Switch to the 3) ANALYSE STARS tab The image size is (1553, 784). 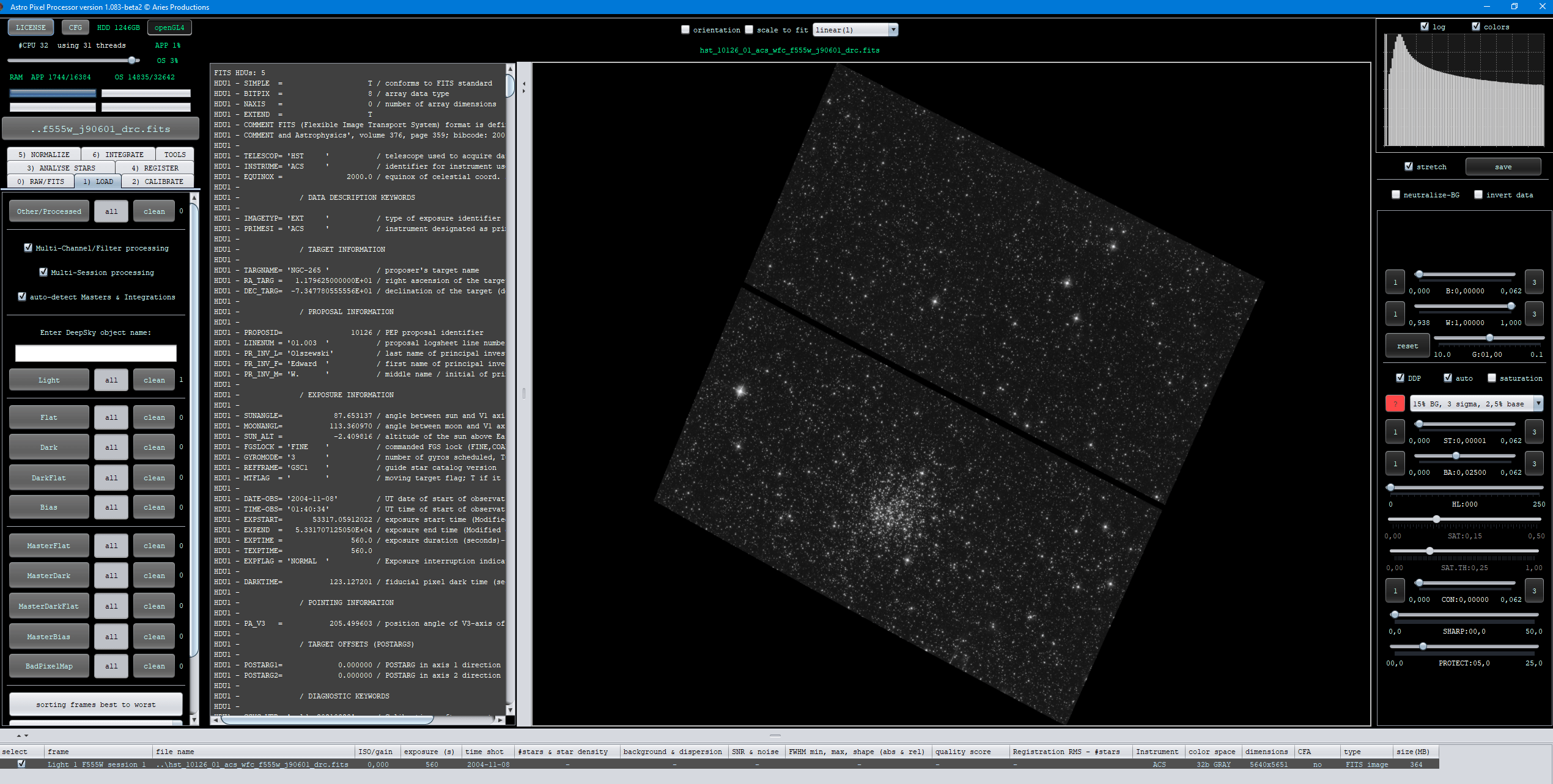[x=61, y=167]
